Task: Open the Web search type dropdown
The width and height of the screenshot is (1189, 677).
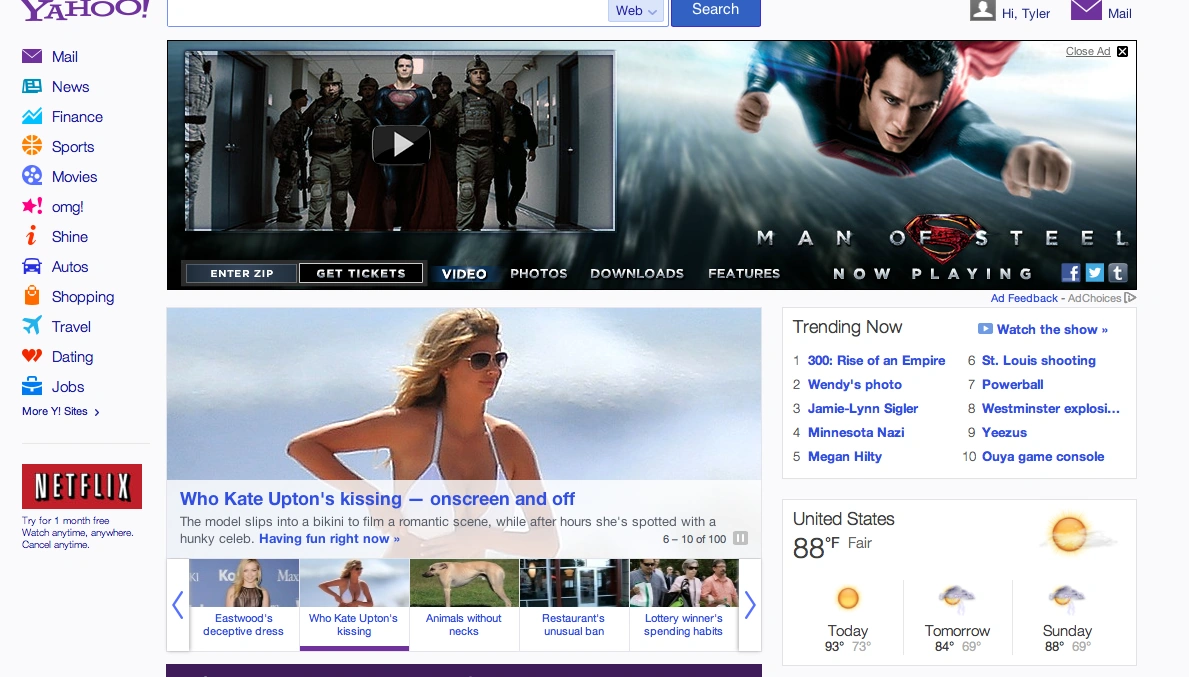Action: [635, 11]
